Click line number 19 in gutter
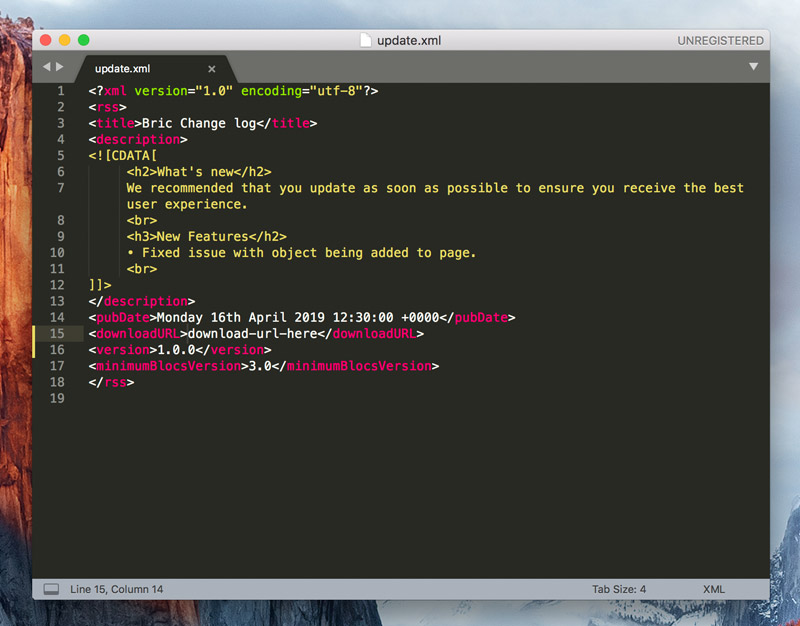The width and height of the screenshot is (800, 626). 57,398
